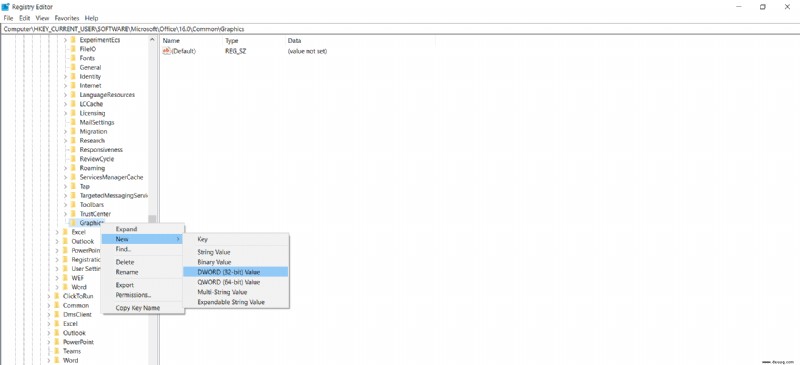Click the registry path address bar
Screen dimensions: 800x365
(x=400, y=29)
